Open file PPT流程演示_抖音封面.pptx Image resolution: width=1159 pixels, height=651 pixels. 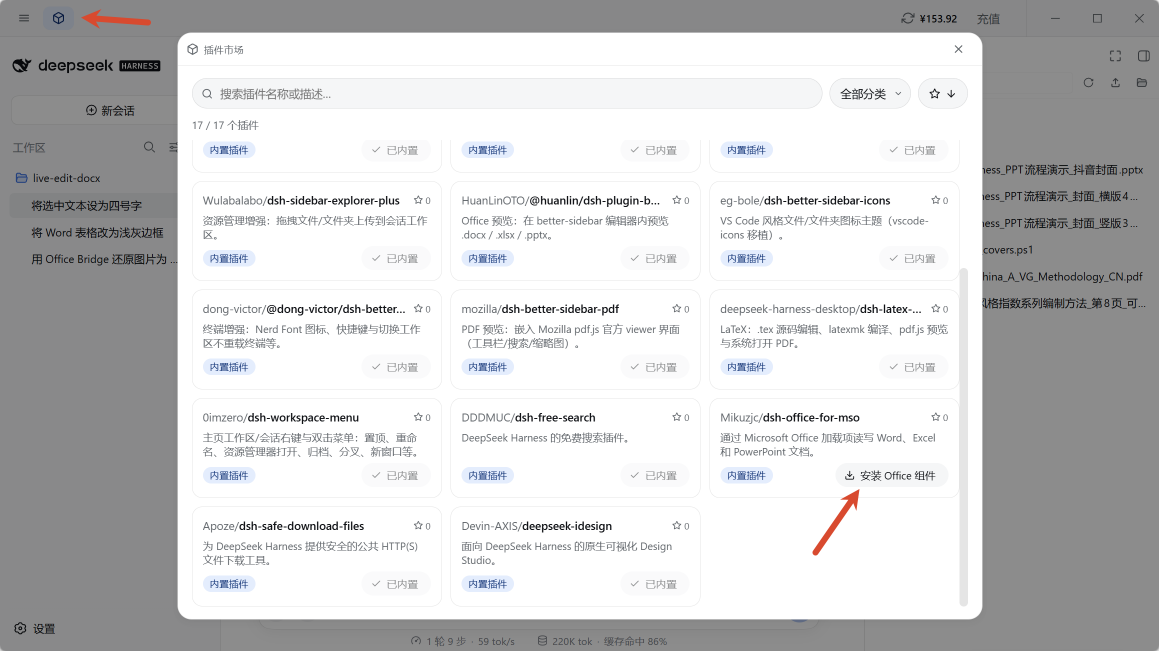click(1063, 169)
